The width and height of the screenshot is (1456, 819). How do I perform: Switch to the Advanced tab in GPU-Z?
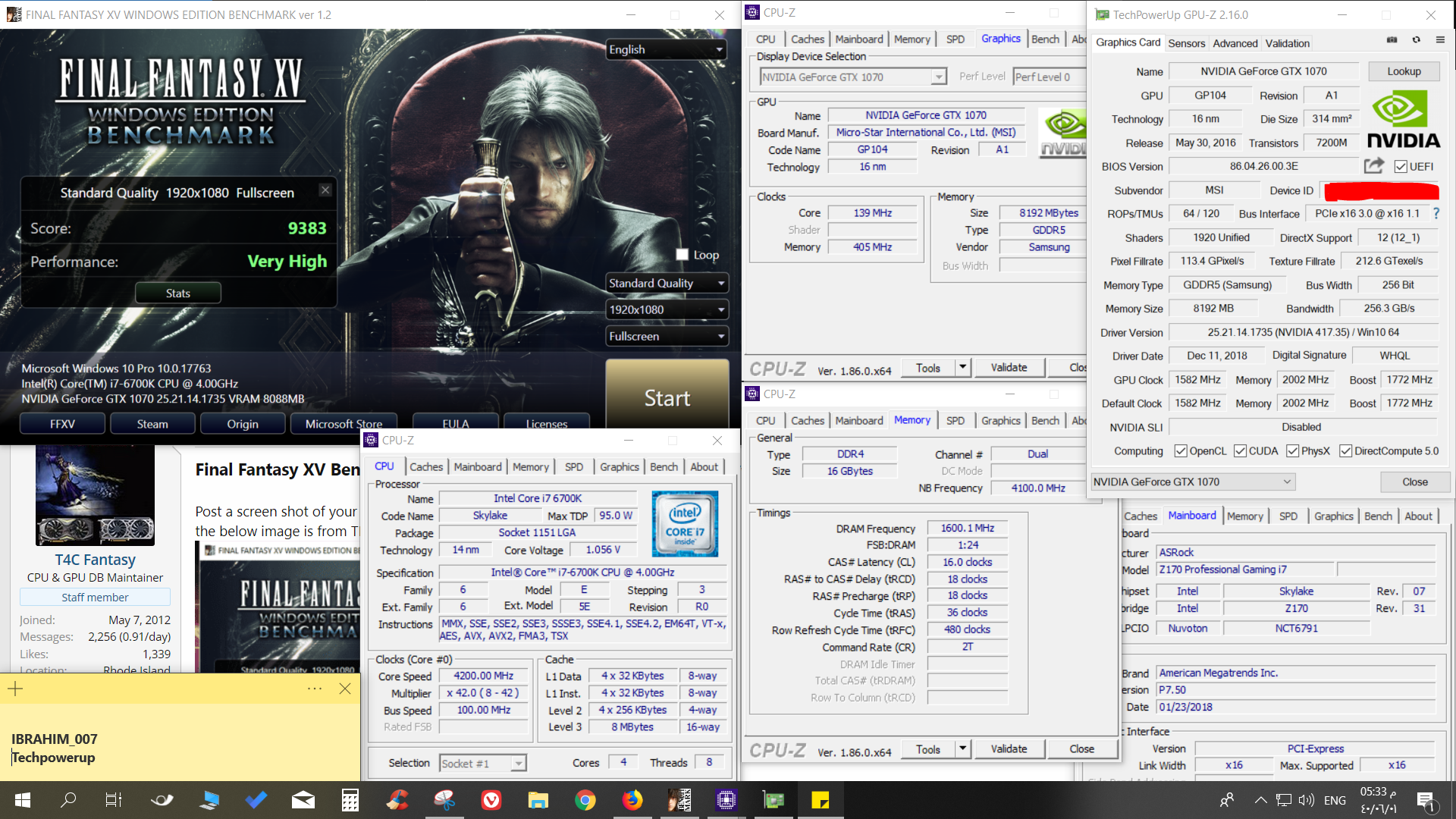[x=1235, y=43]
